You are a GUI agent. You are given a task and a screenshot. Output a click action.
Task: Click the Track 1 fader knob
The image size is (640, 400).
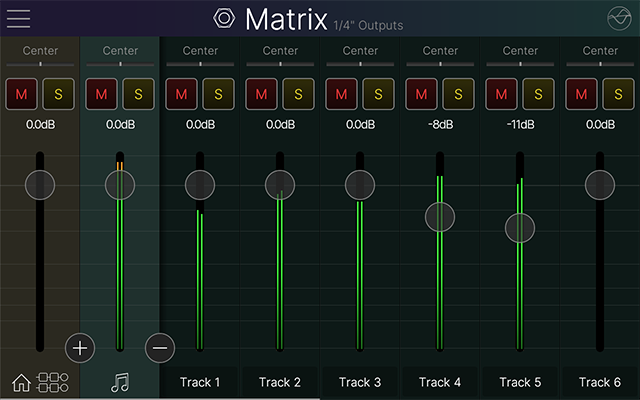coord(200,185)
